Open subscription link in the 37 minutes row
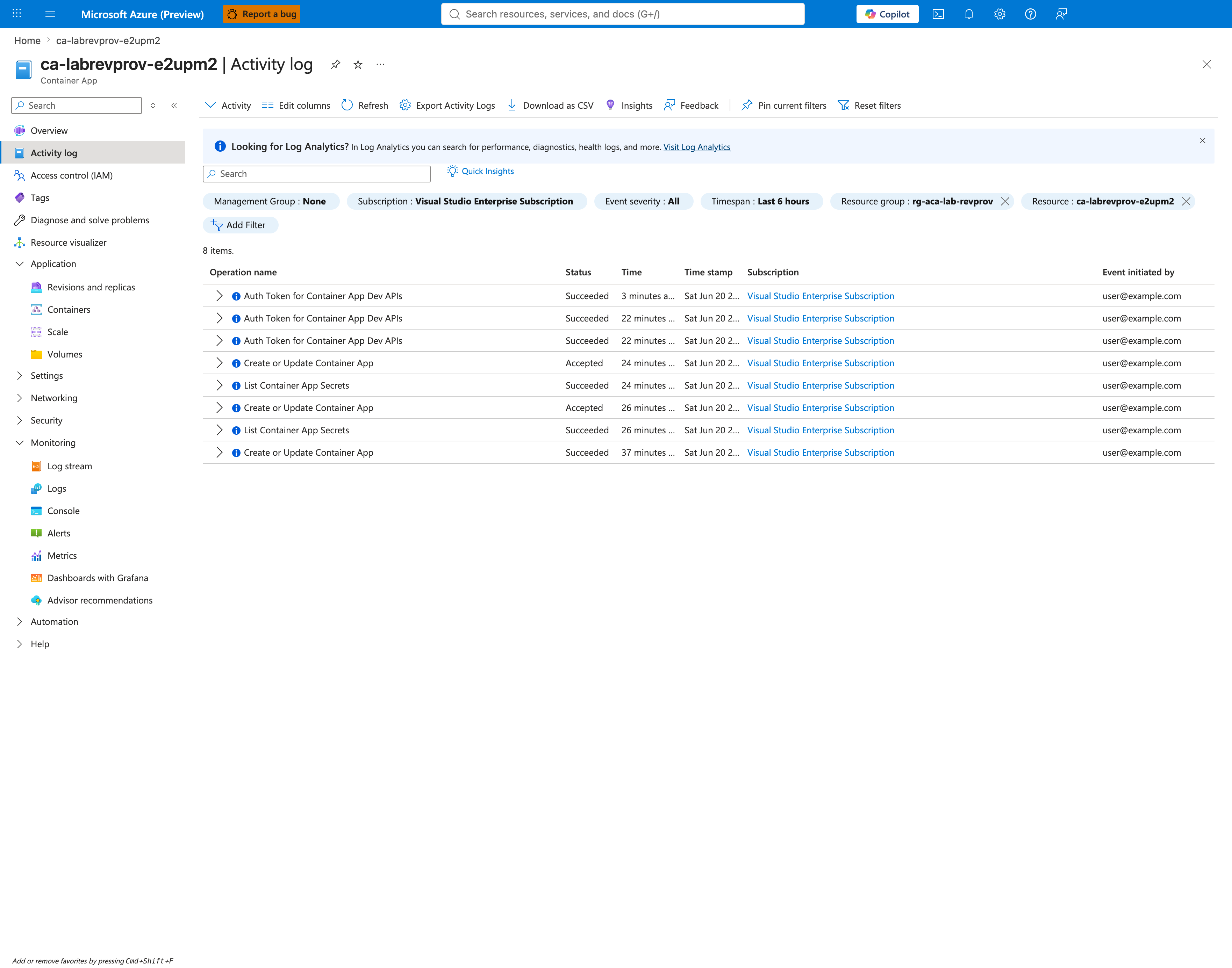Viewport: 1232px width, 968px height. pos(821,452)
